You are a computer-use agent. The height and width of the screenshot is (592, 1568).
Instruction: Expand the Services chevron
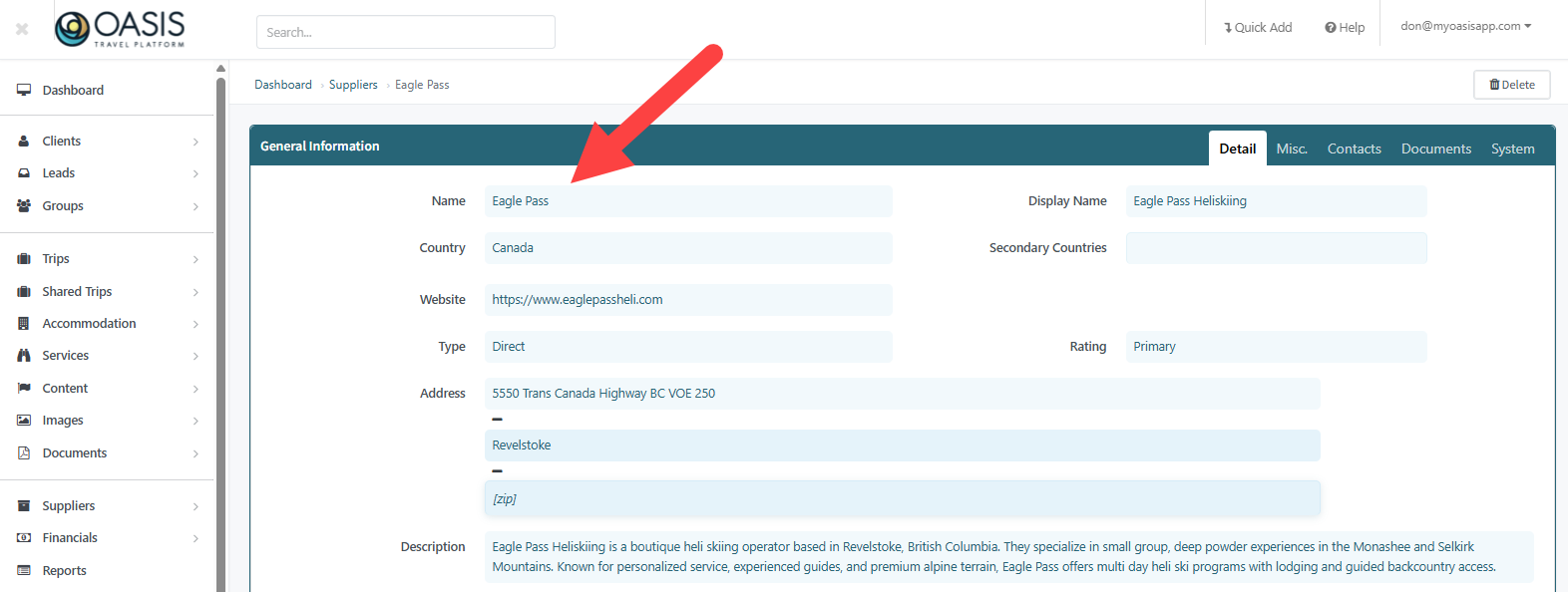(x=196, y=356)
